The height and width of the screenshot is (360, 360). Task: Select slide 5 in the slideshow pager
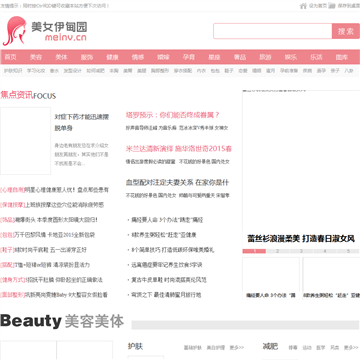click(348, 251)
